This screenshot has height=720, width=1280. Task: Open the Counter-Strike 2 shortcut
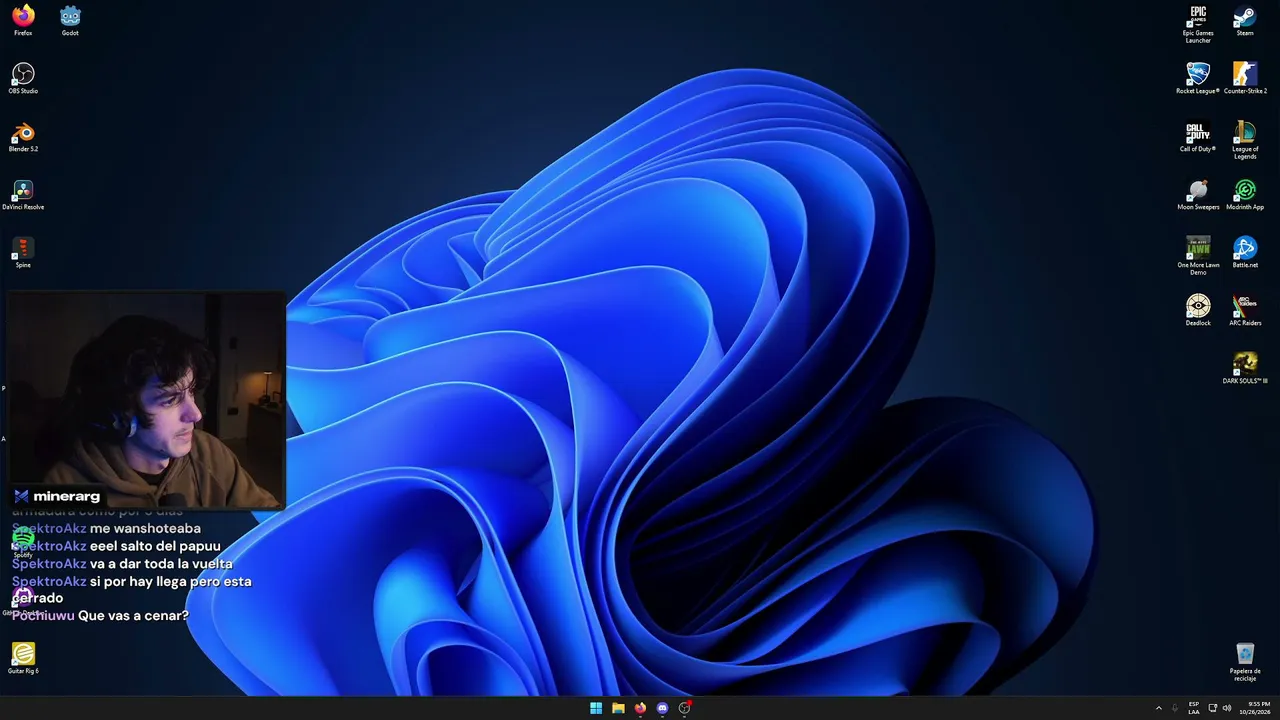(x=1245, y=78)
